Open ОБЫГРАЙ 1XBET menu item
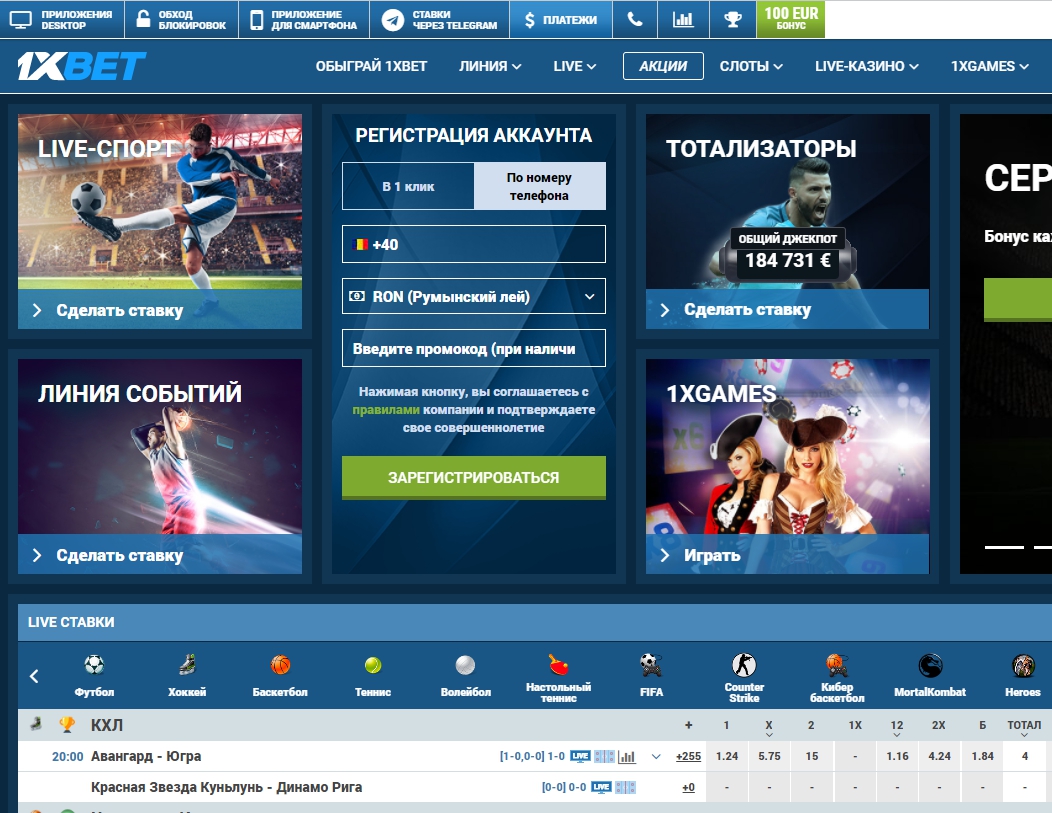The width and height of the screenshot is (1052, 813). click(371, 66)
